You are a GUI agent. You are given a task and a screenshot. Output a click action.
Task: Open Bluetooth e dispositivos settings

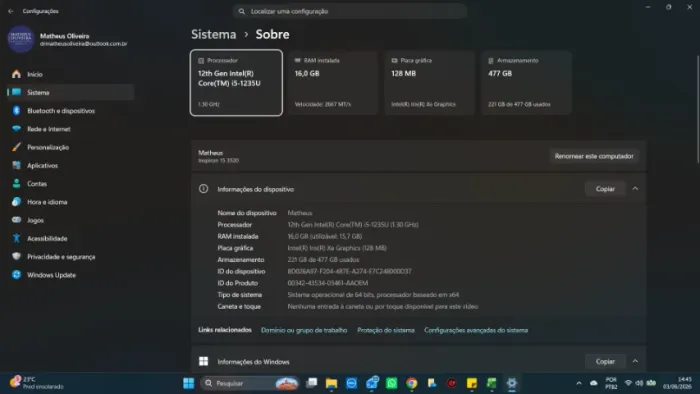pos(71,111)
